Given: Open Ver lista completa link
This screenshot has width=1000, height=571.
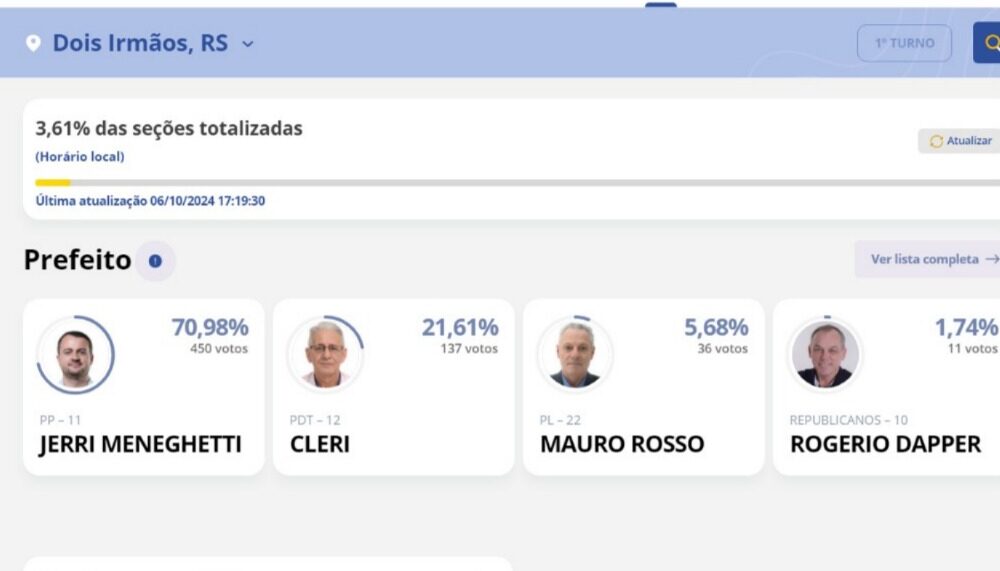Looking at the screenshot, I should click(x=924, y=259).
